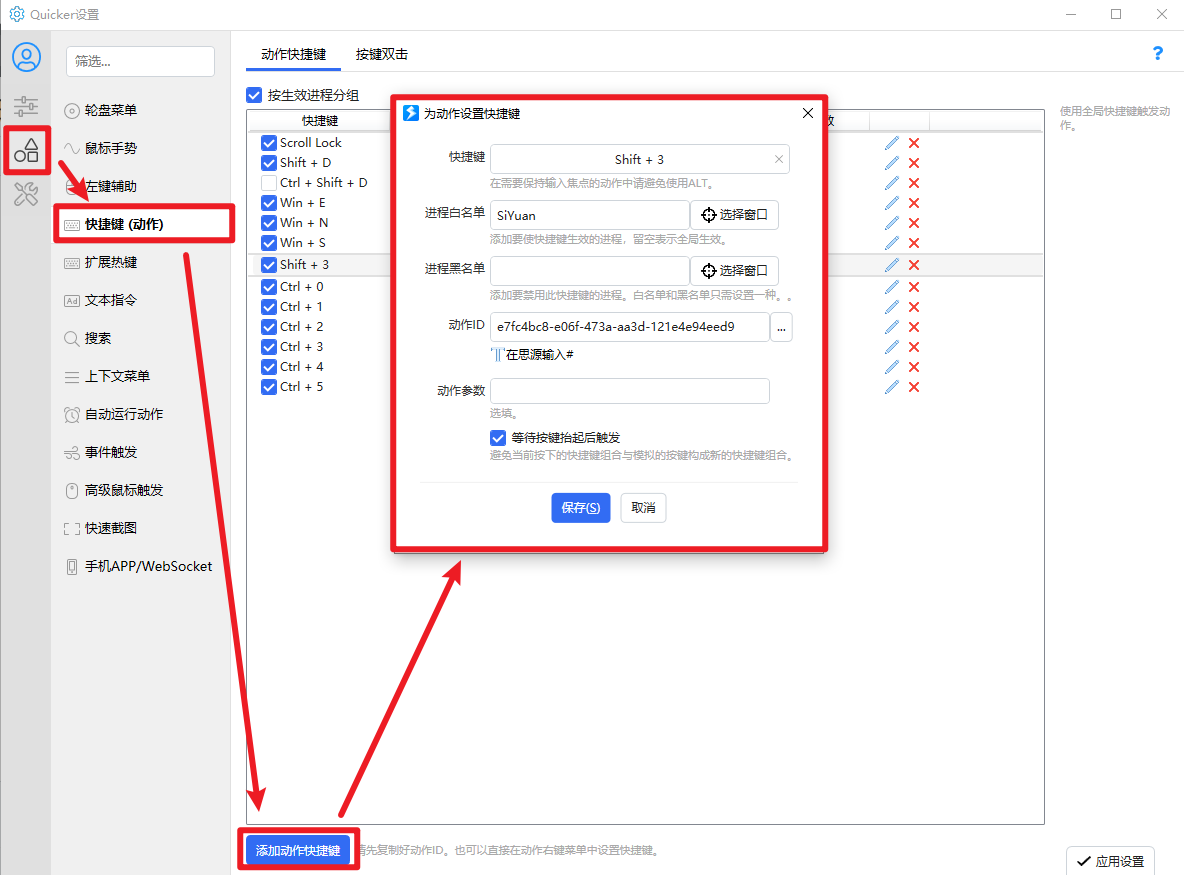Close the 为动作设置快捷键 dialog
The height and width of the screenshot is (875, 1184).
coord(807,113)
